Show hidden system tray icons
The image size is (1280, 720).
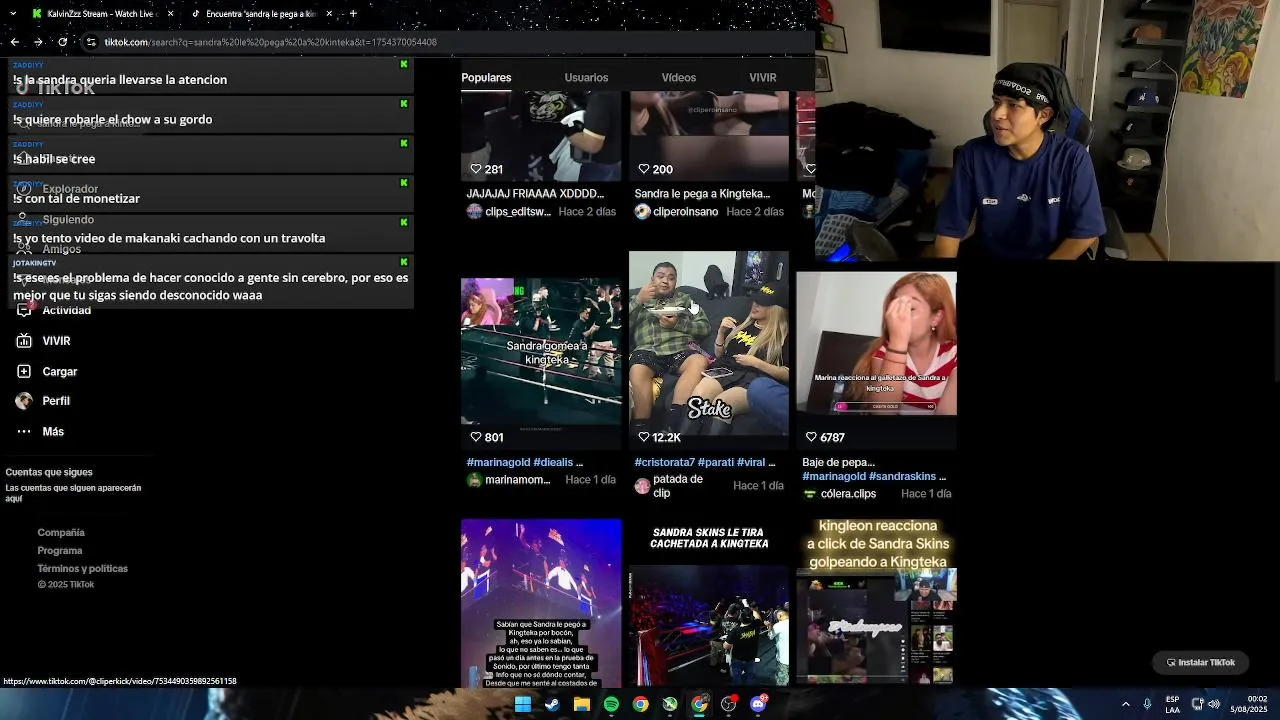[1125, 704]
